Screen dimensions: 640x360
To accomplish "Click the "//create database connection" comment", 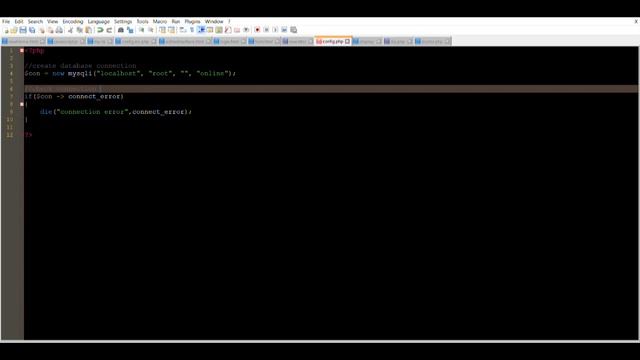I will [x=80, y=66].
